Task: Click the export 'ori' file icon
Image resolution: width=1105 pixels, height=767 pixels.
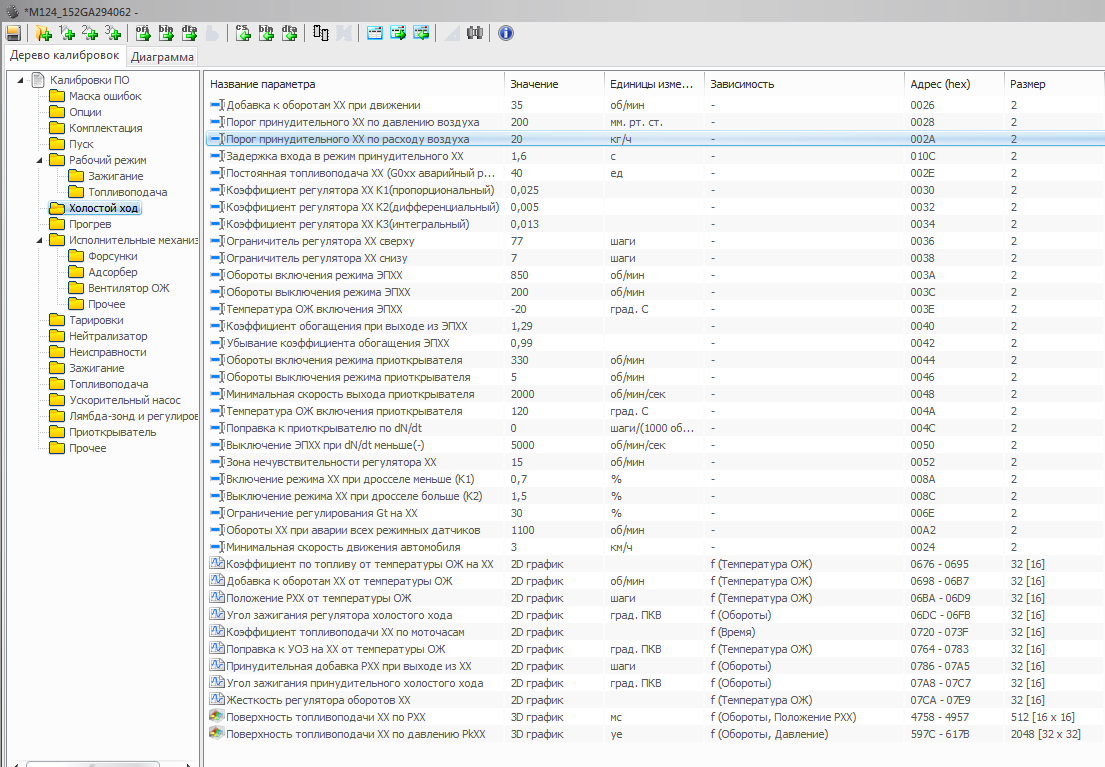Action: point(143,33)
